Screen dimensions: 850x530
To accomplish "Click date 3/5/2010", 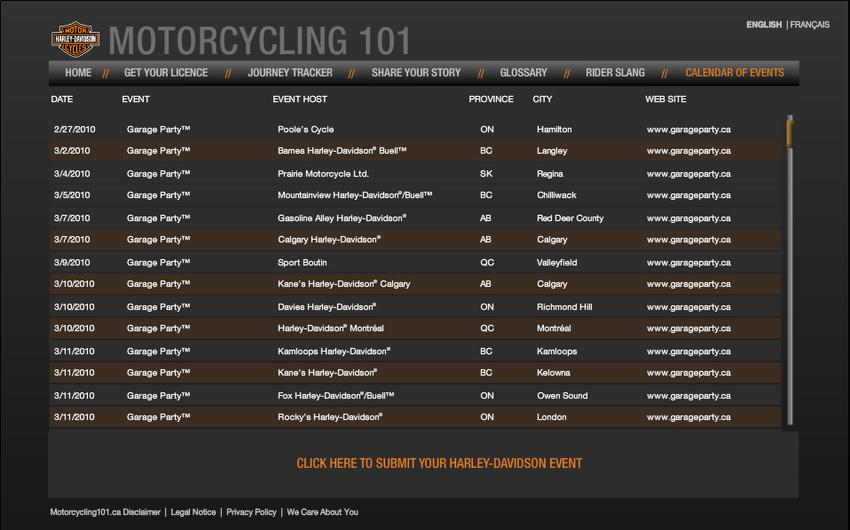I will 72,195.
